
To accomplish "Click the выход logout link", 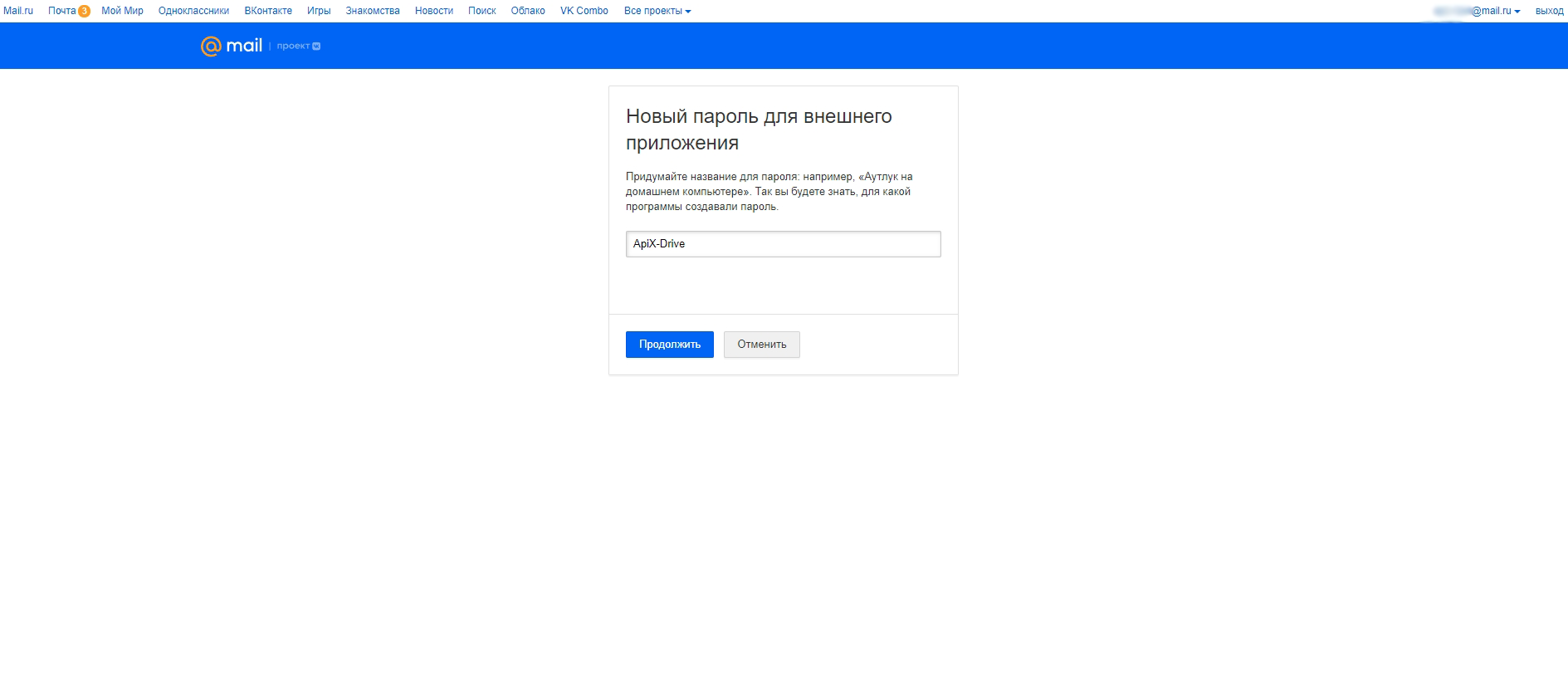I will [x=1550, y=11].
